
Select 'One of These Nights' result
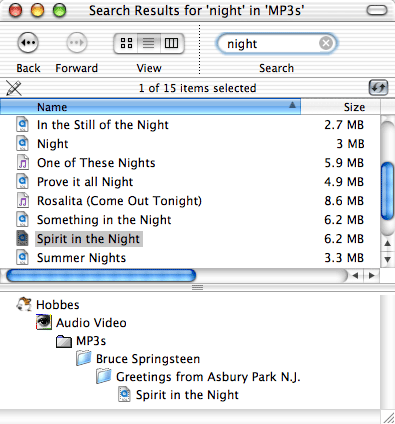(96, 163)
